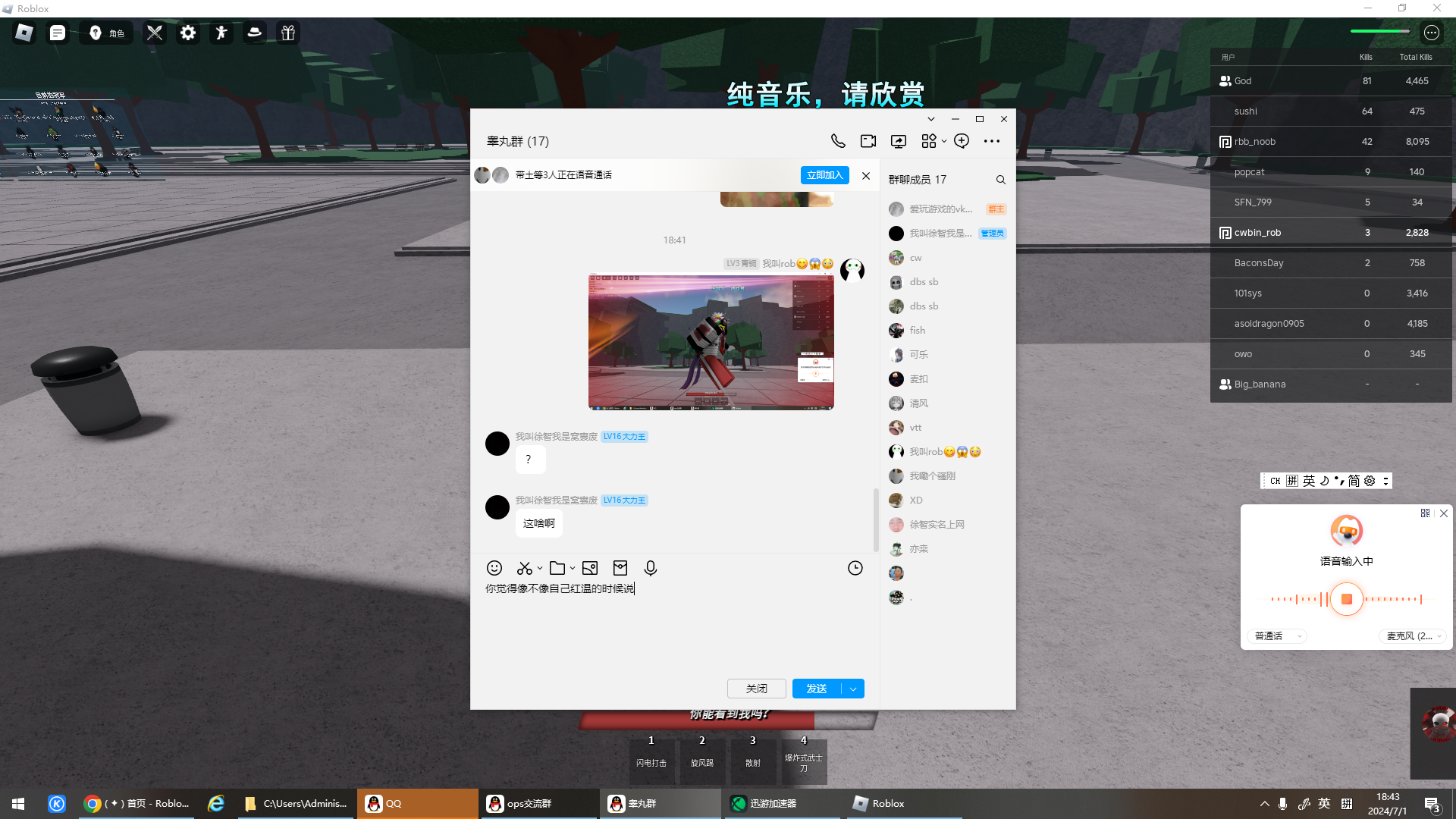Start a video call in the QQ group
Viewport: 1456px width, 819px height.
tap(868, 141)
